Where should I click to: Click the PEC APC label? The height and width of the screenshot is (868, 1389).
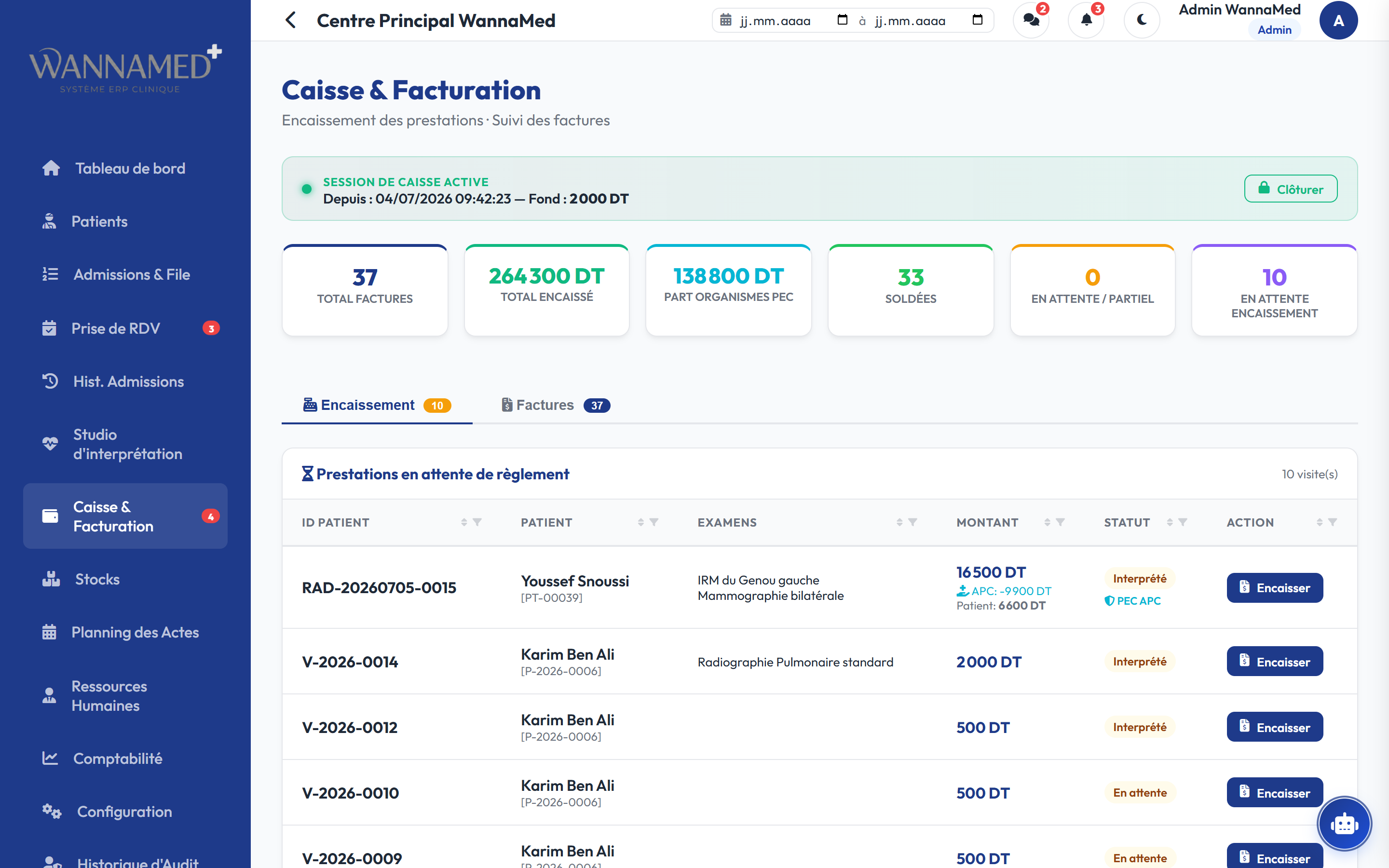1132,601
